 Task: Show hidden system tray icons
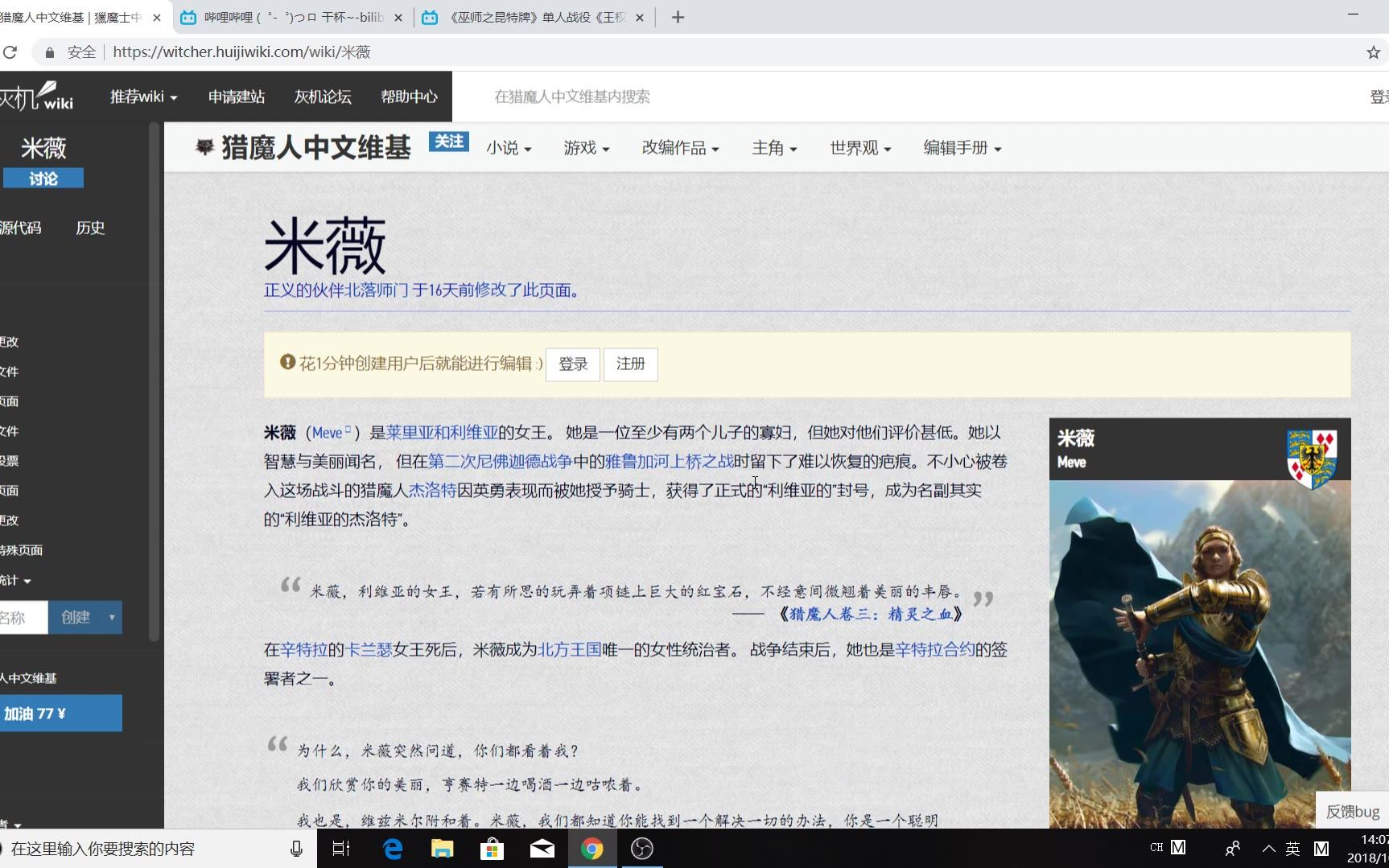(x=1268, y=849)
